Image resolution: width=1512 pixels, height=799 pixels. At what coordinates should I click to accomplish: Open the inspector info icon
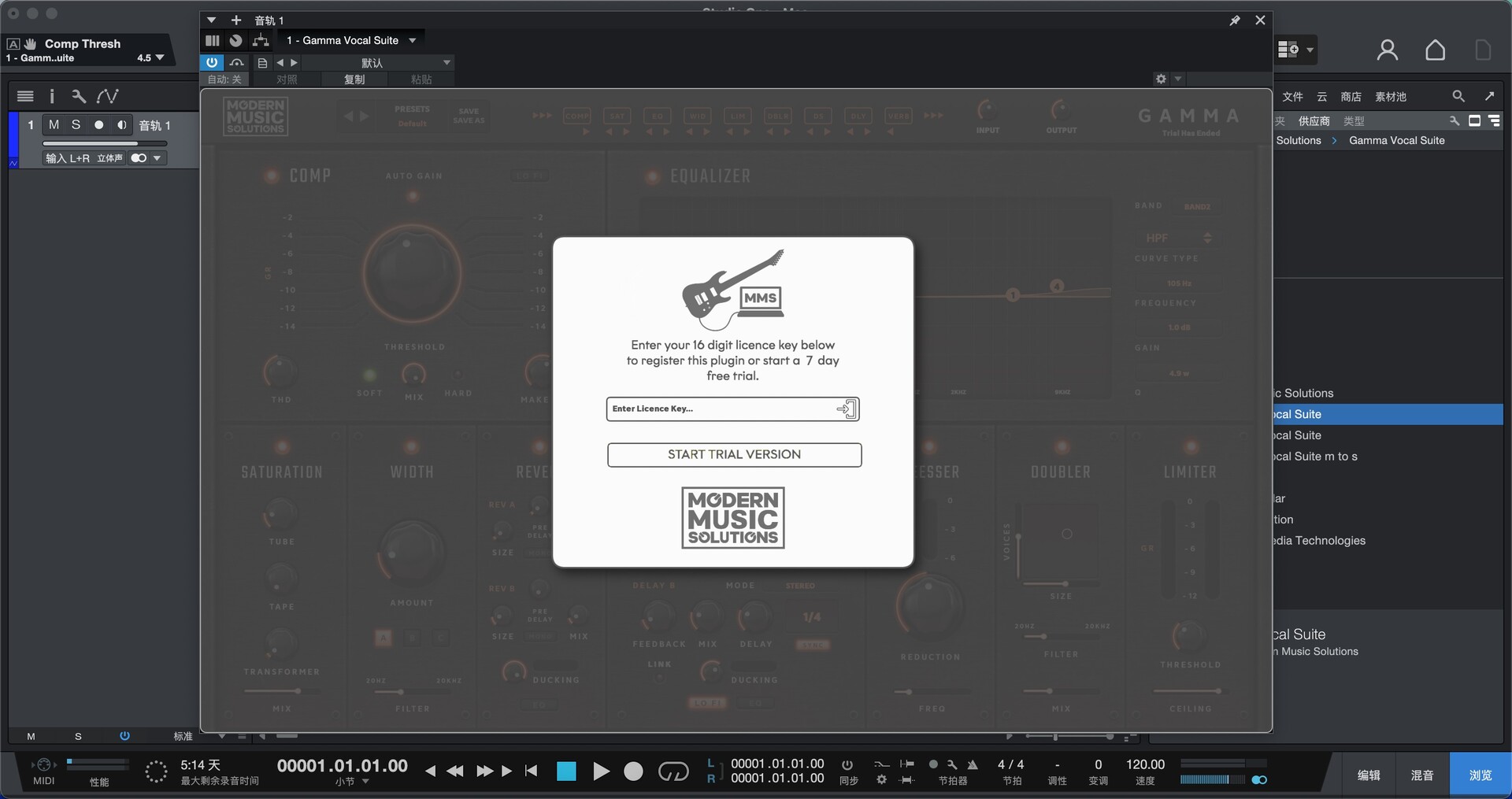pyautogui.click(x=52, y=96)
